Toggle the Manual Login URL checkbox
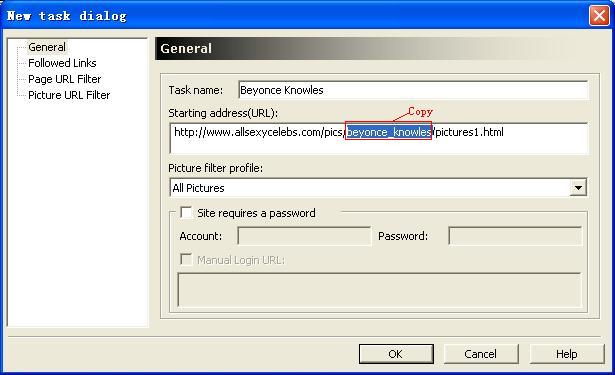This screenshot has height=375, width=615. point(186,260)
